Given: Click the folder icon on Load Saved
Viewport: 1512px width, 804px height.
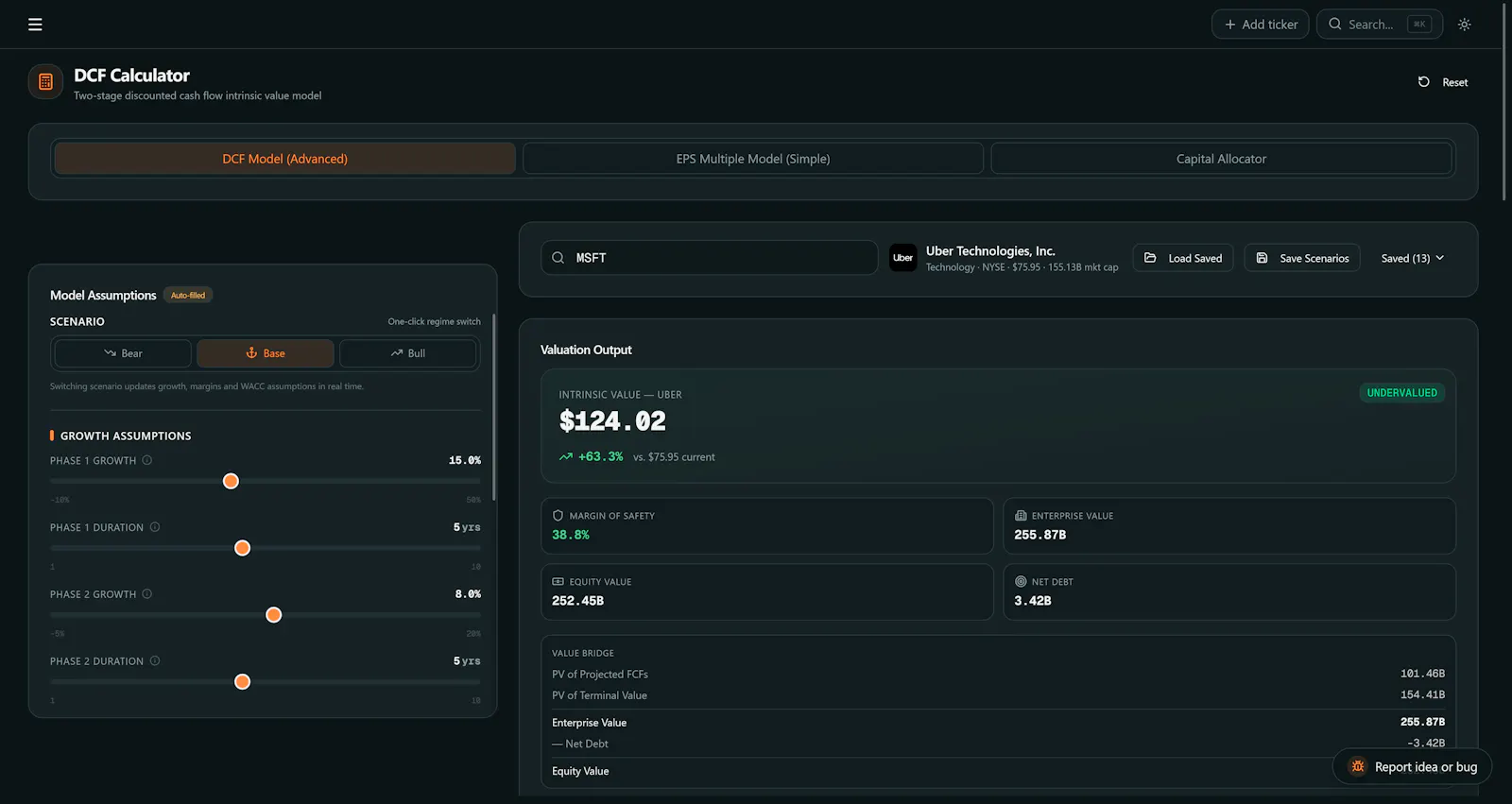Looking at the screenshot, I should 1150,258.
